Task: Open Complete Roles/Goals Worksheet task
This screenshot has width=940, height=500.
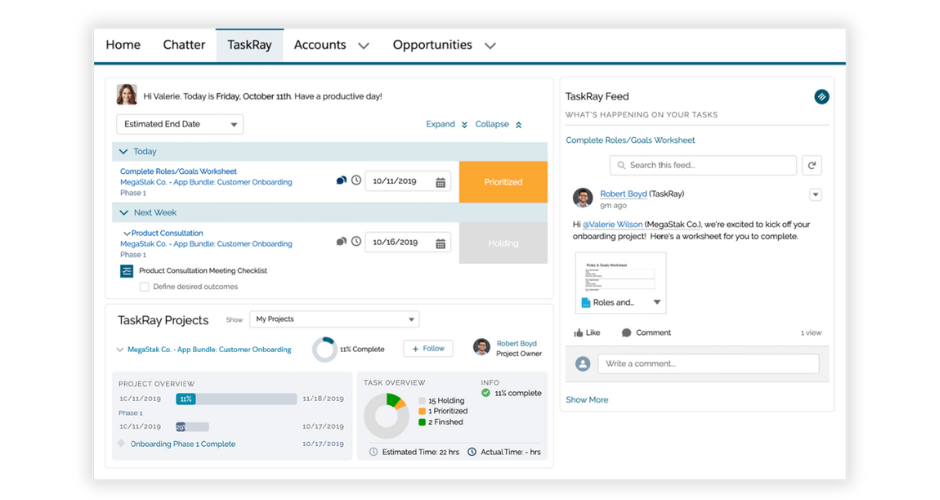Action: [x=178, y=171]
